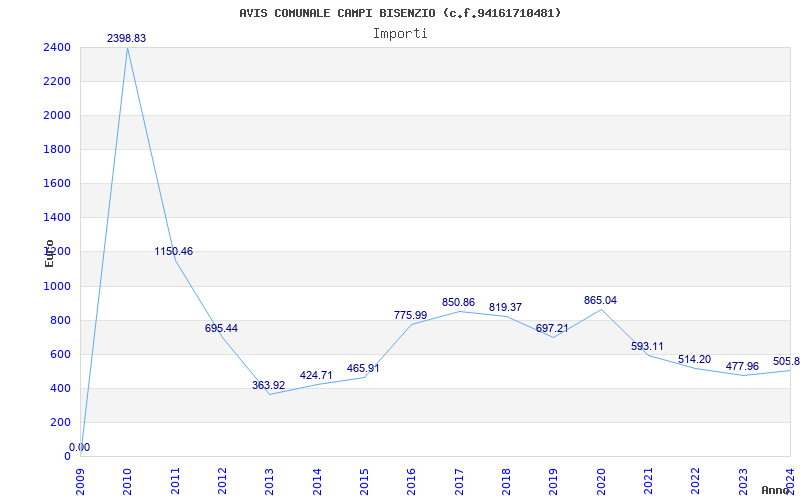Select the 1150.46 data label

[174, 252]
